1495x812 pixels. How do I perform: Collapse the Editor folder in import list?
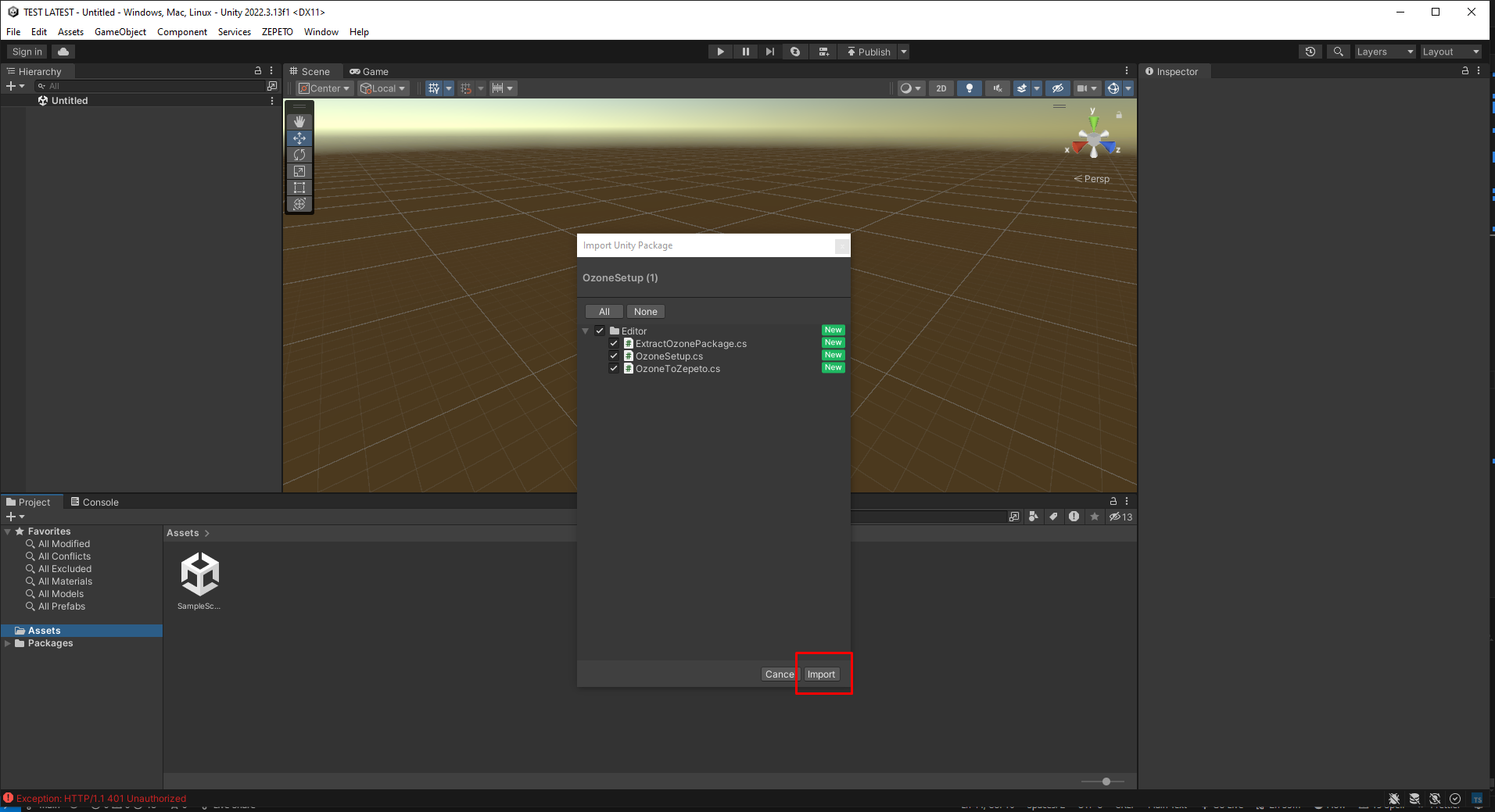pyautogui.click(x=585, y=331)
